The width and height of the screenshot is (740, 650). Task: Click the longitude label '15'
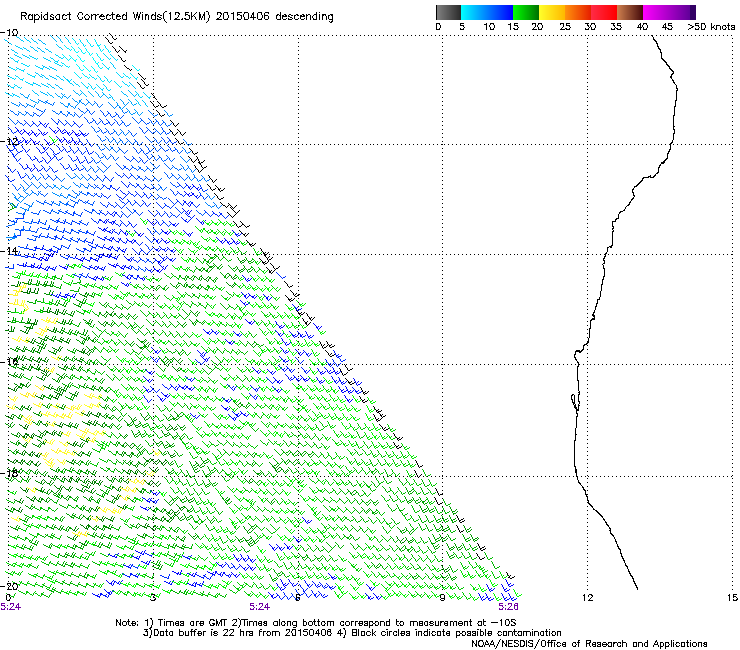coord(732,598)
